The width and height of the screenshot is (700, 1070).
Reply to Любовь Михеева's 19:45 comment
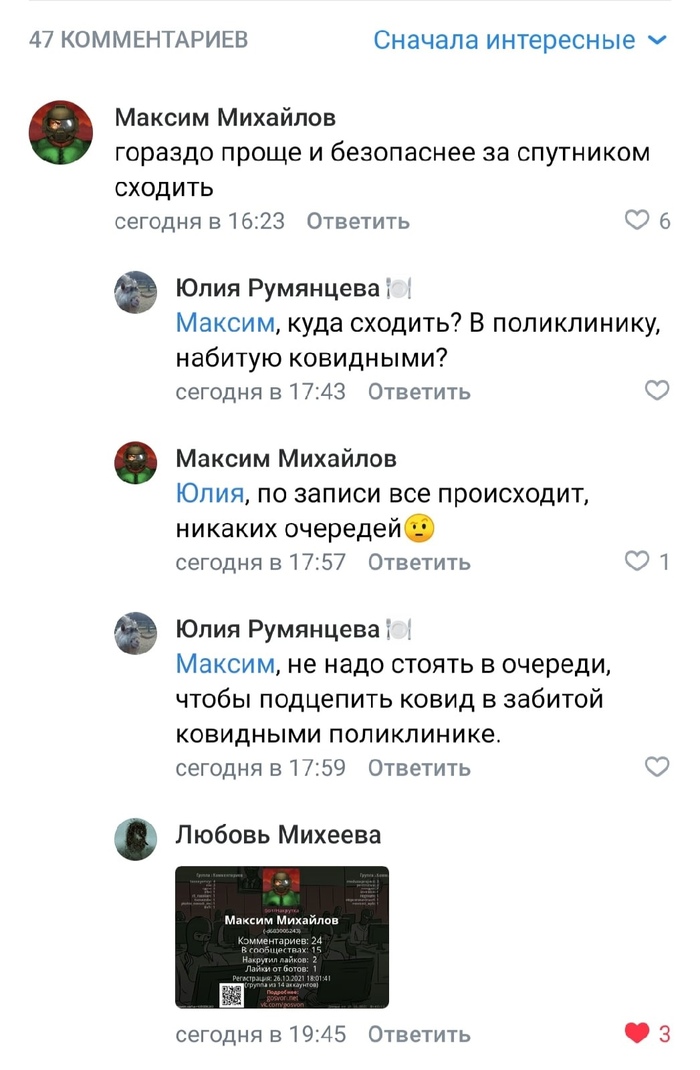point(419,1034)
